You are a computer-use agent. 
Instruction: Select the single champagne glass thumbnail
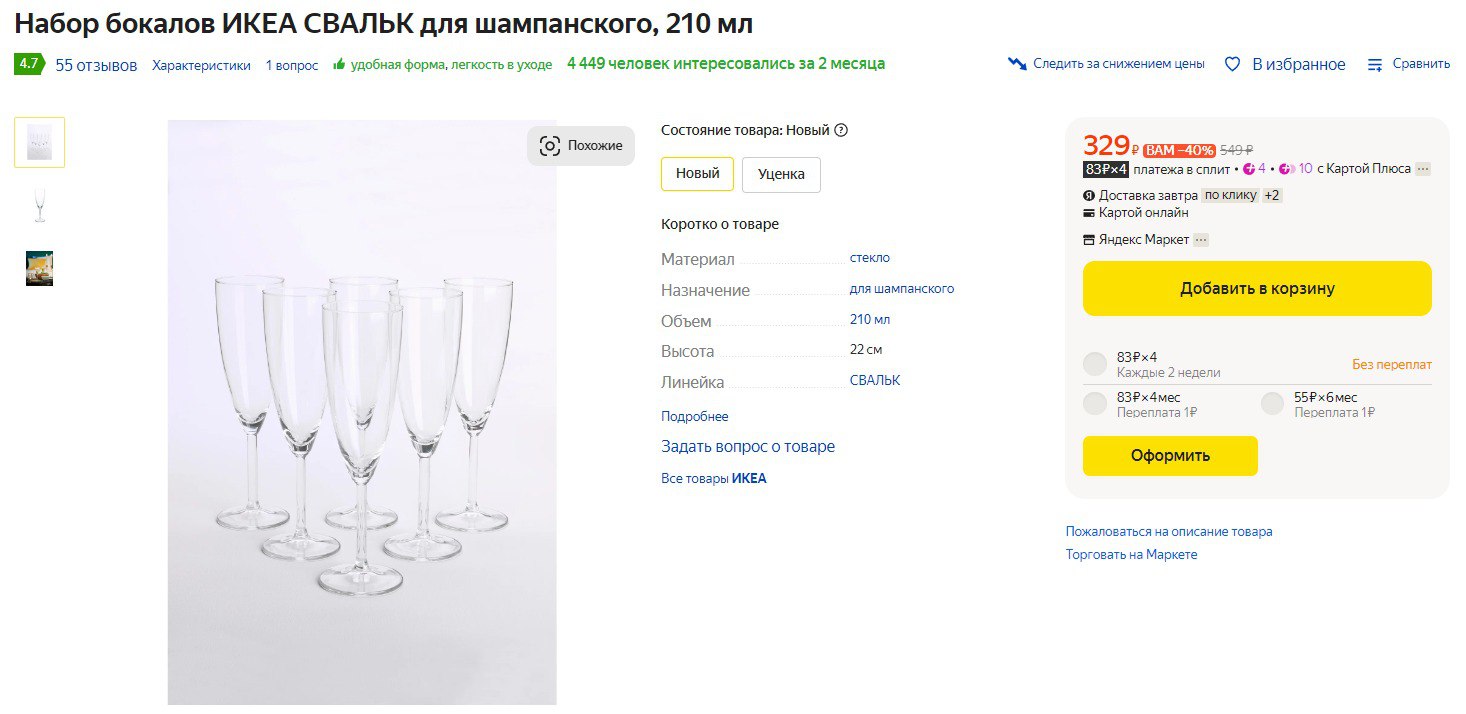[40, 205]
